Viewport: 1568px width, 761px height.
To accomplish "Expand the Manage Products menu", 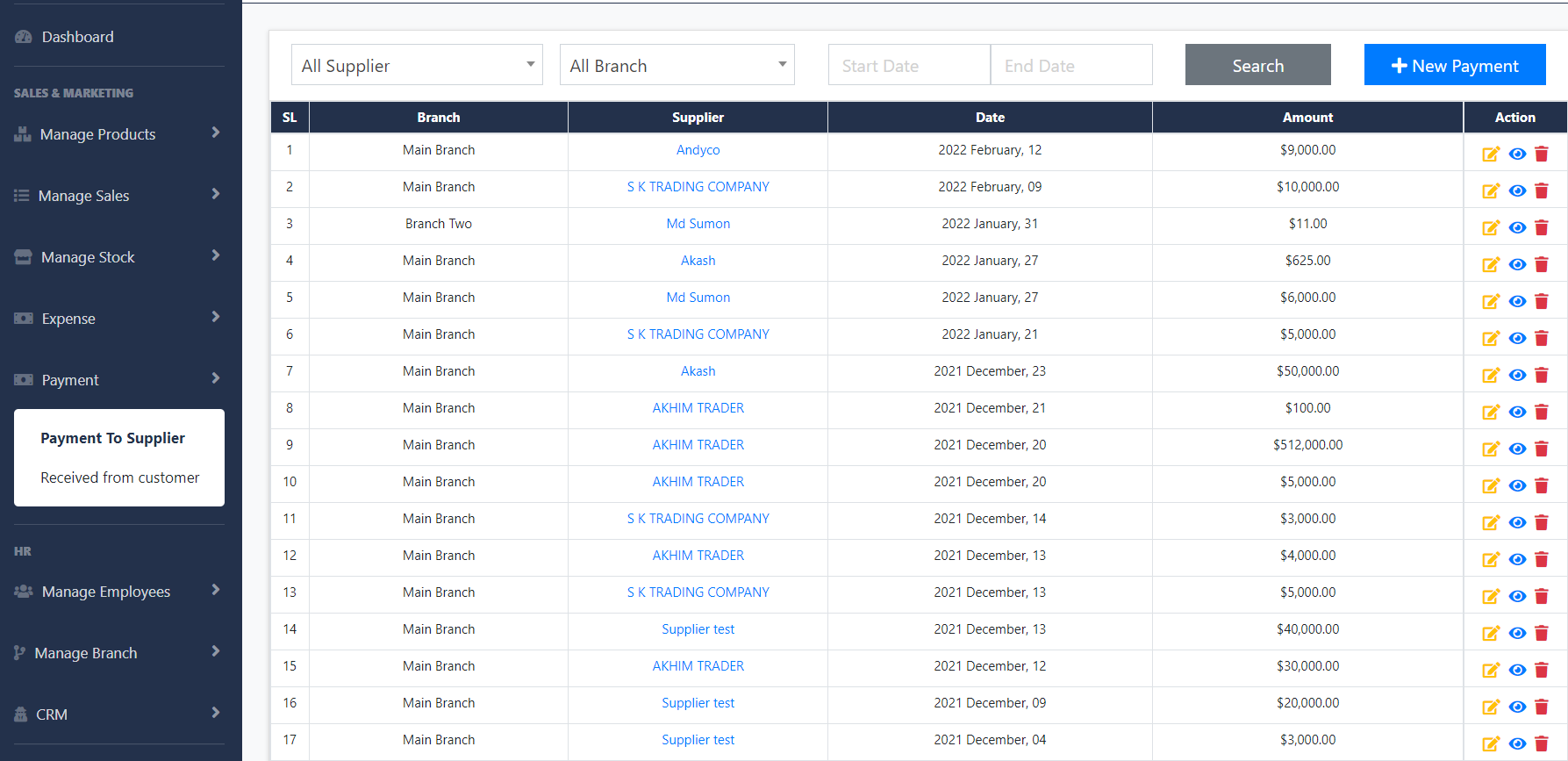I will (x=118, y=134).
